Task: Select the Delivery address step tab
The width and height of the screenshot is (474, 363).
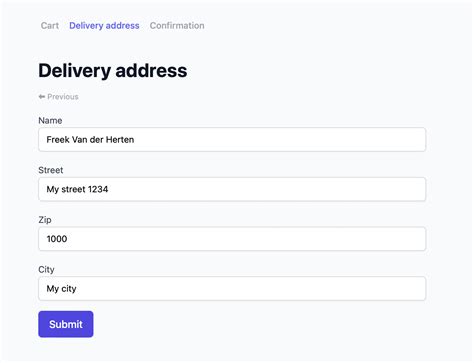Action: point(104,26)
